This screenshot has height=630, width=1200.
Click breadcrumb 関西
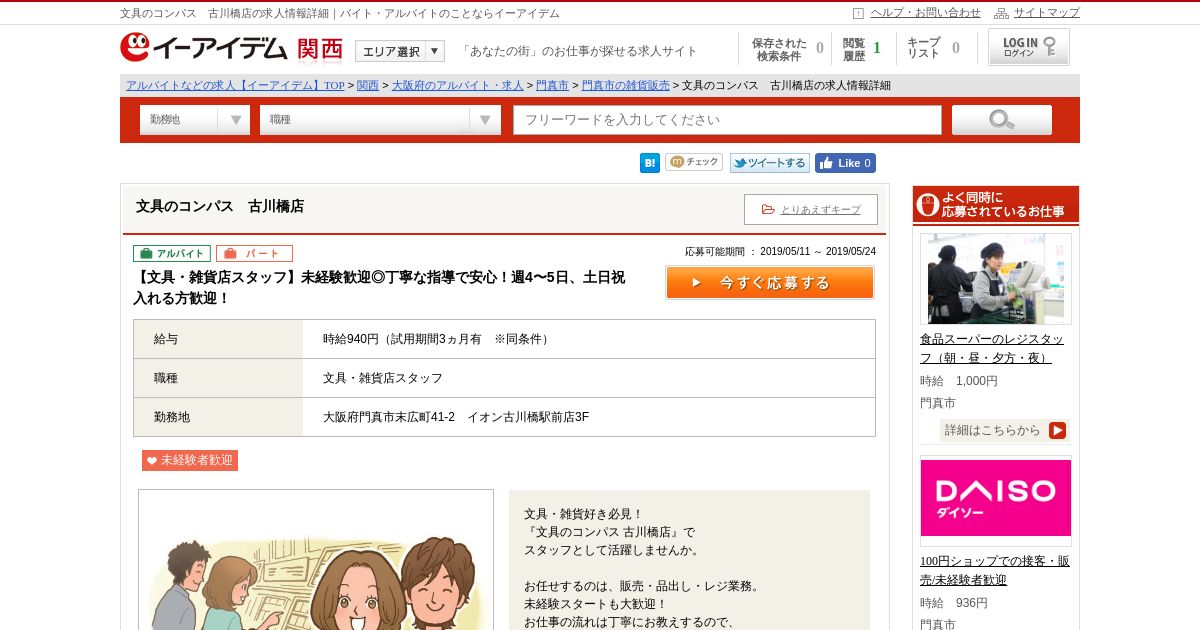point(368,85)
